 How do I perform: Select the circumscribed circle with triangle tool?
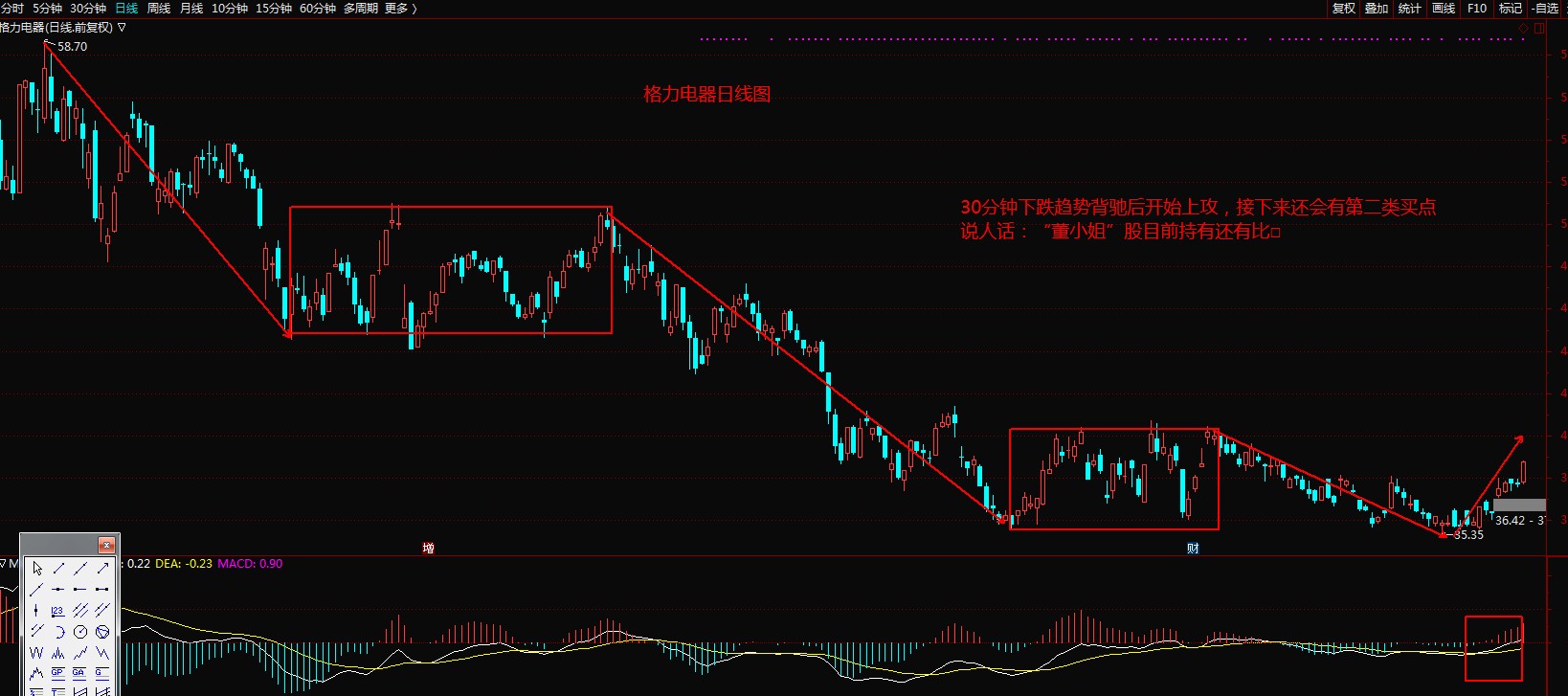pos(102,632)
